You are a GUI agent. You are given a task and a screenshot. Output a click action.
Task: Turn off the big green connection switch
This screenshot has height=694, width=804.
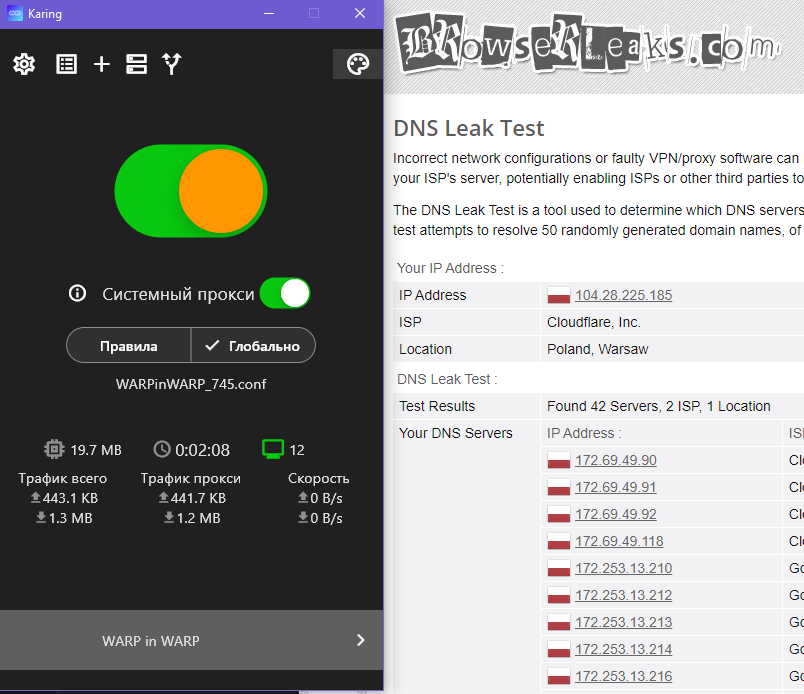pos(191,191)
